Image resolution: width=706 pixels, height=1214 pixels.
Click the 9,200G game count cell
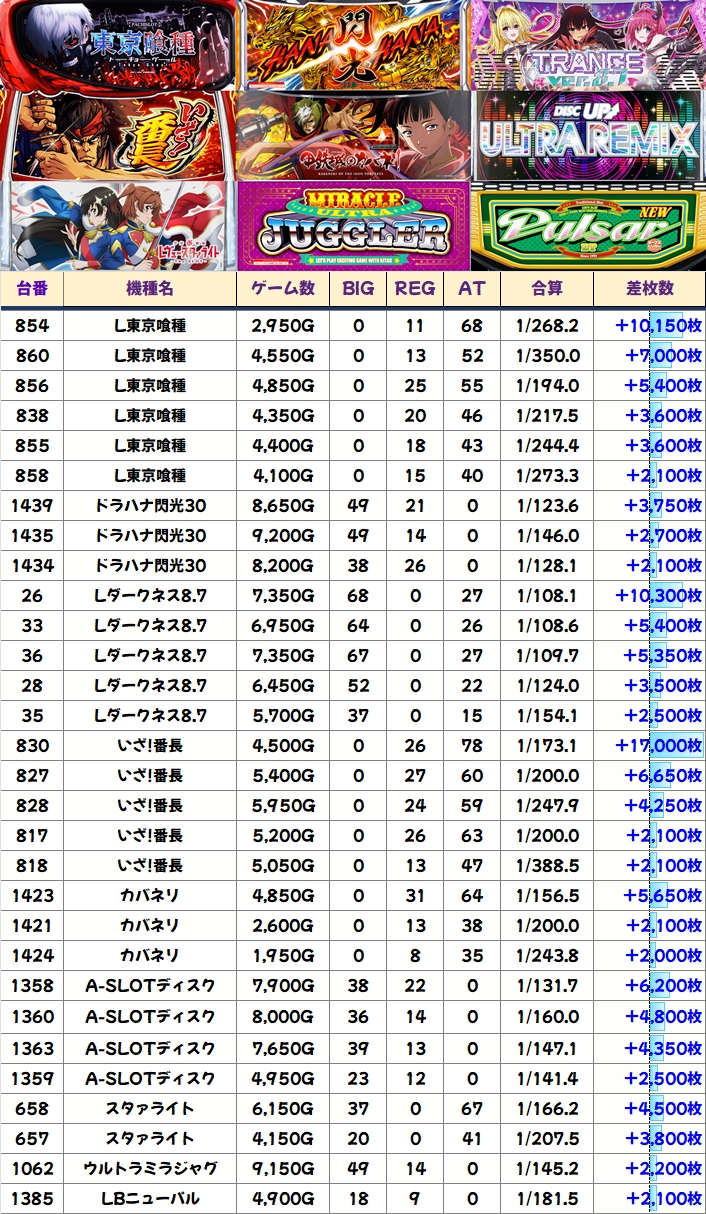point(283,535)
